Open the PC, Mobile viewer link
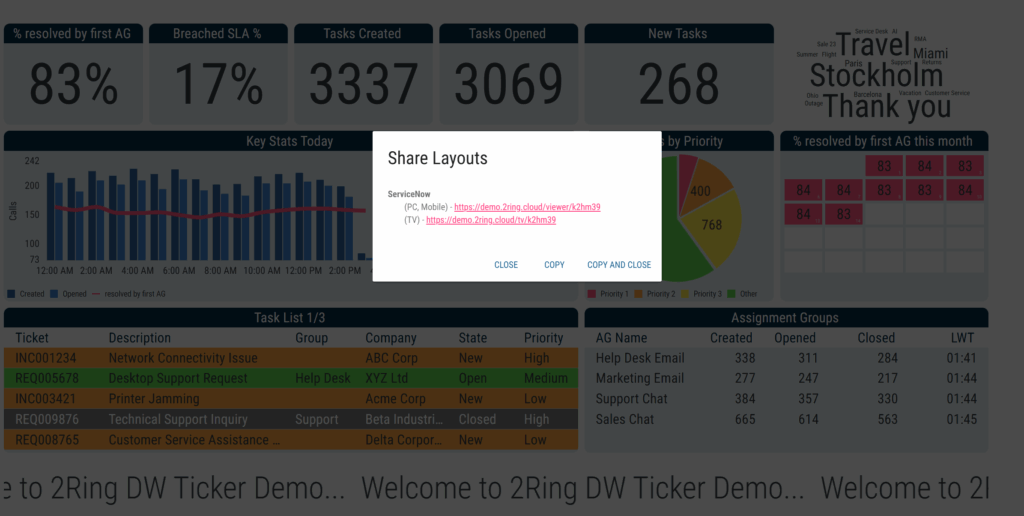Screen dimensions: 1024x516 coord(527,207)
